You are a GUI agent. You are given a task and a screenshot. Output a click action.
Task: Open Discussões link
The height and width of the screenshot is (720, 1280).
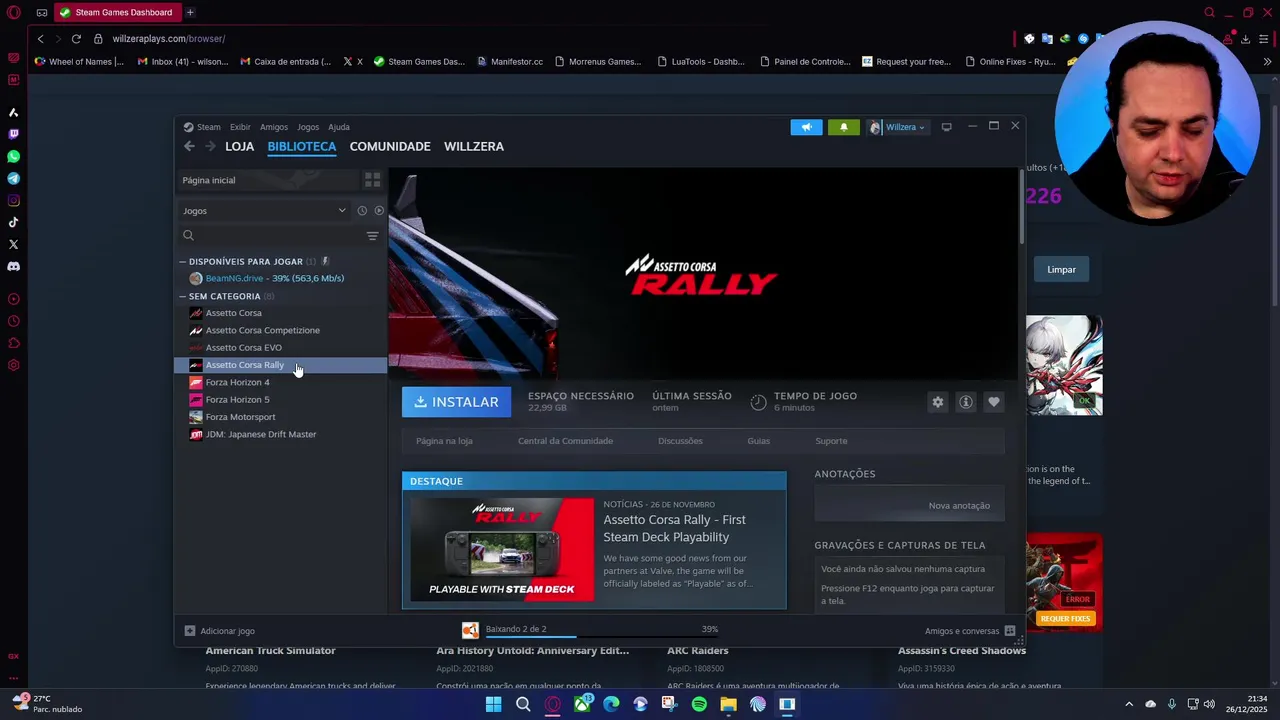[x=680, y=441]
